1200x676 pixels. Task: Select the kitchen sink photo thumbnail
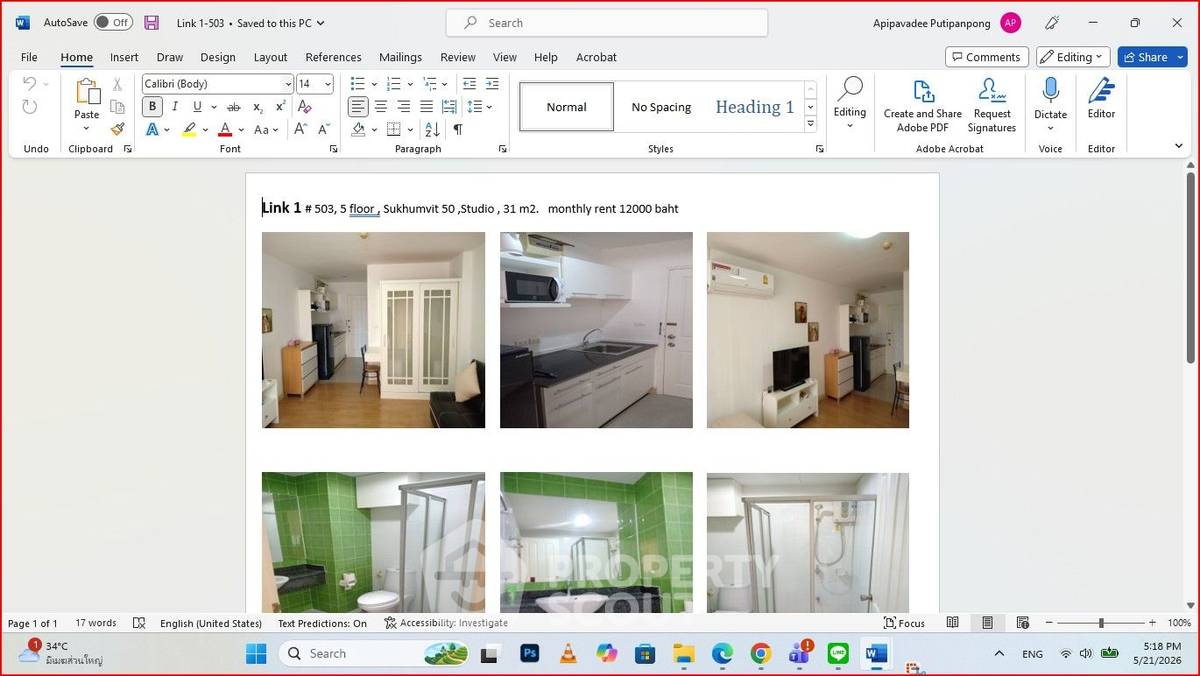(596, 330)
